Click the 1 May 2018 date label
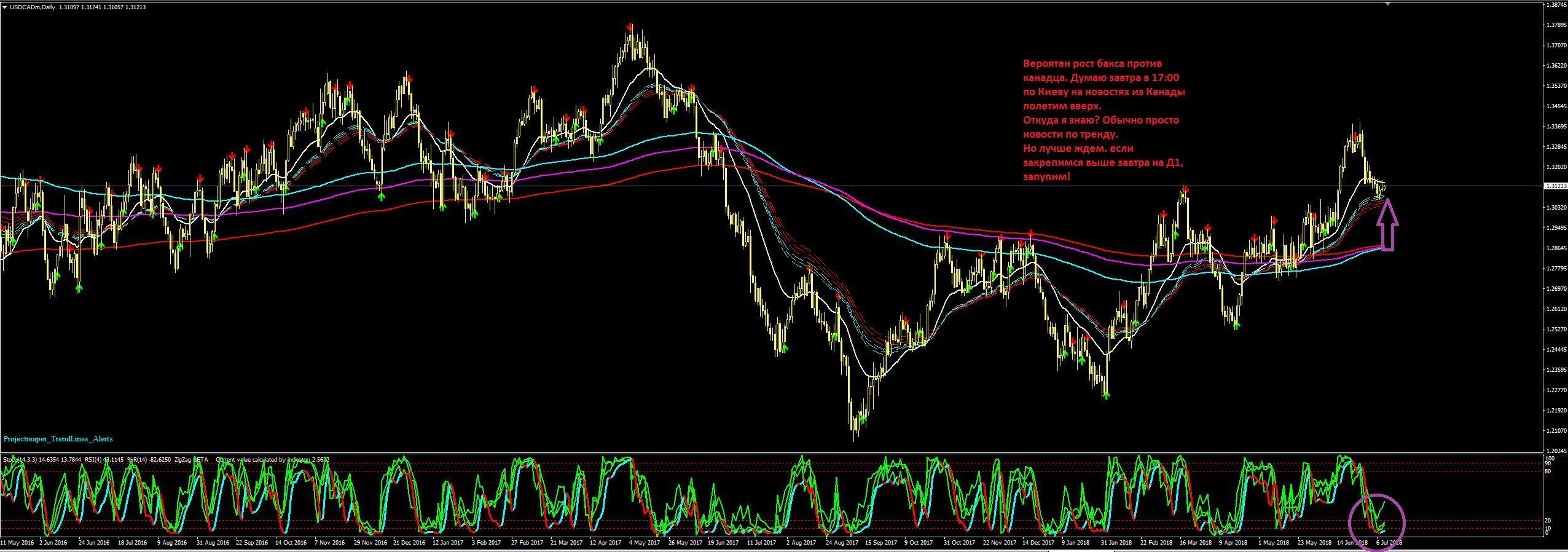The width and height of the screenshot is (1568, 552). click(x=1274, y=543)
